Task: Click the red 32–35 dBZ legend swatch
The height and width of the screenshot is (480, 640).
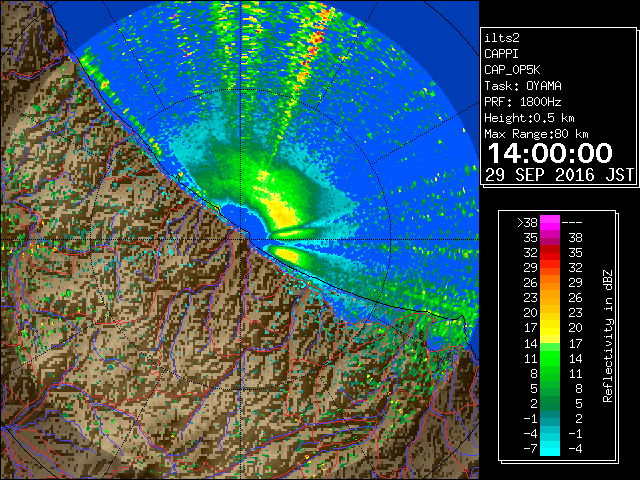Action: click(x=550, y=253)
